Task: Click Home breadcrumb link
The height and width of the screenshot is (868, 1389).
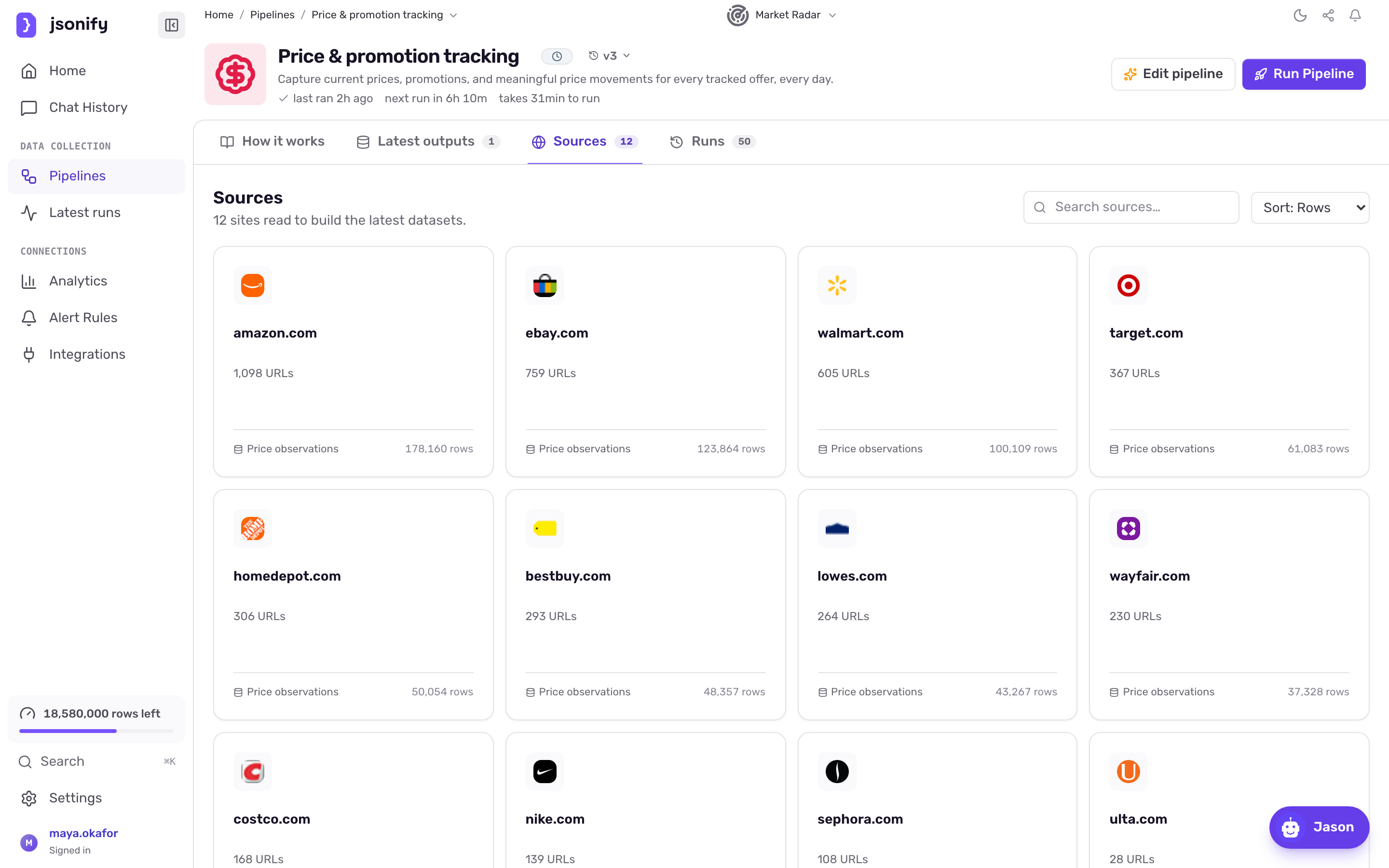Action: pyautogui.click(x=218, y=15)
